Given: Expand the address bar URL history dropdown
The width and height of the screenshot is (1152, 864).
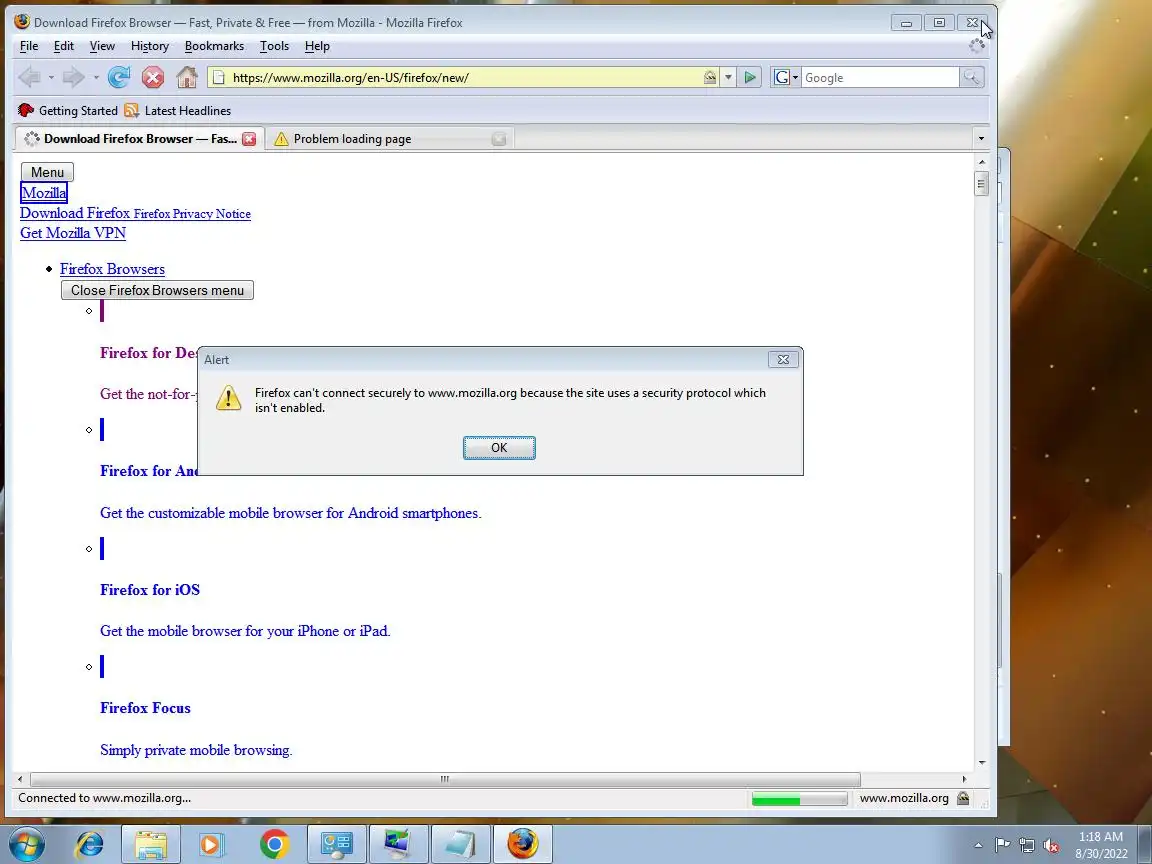Looking at the screenshot, I should [x=728, y=77].
